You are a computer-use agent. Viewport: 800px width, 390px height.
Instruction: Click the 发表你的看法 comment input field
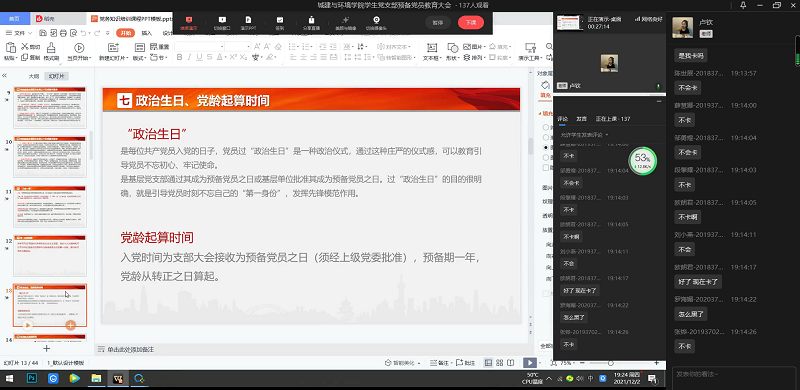click(733, 378)
